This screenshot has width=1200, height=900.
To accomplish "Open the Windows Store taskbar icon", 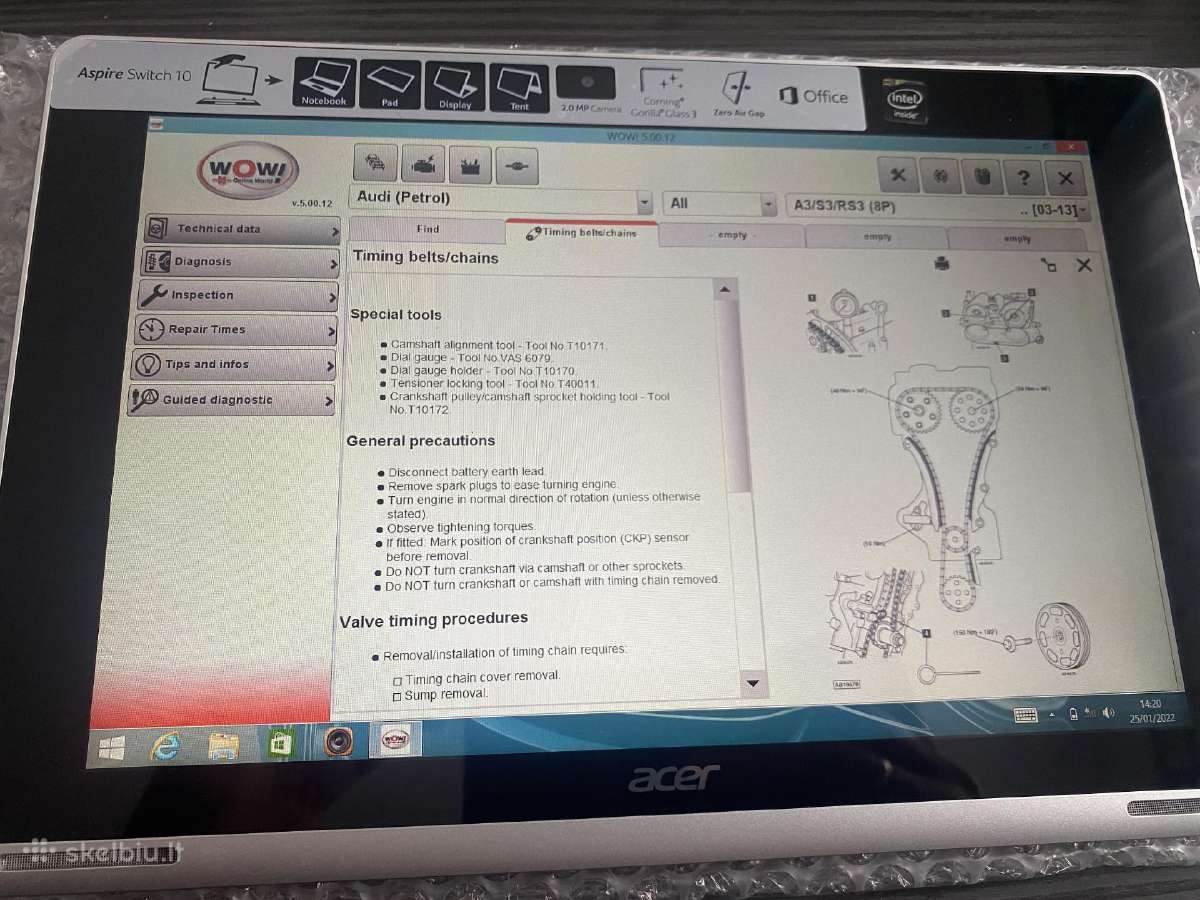I will click(281, 744).
